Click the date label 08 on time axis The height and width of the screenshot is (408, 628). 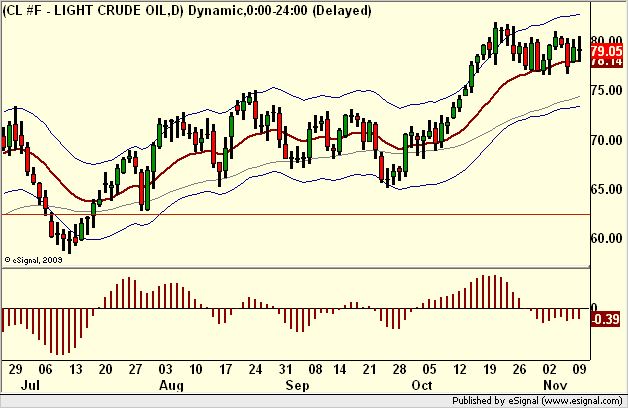(315, 369)
